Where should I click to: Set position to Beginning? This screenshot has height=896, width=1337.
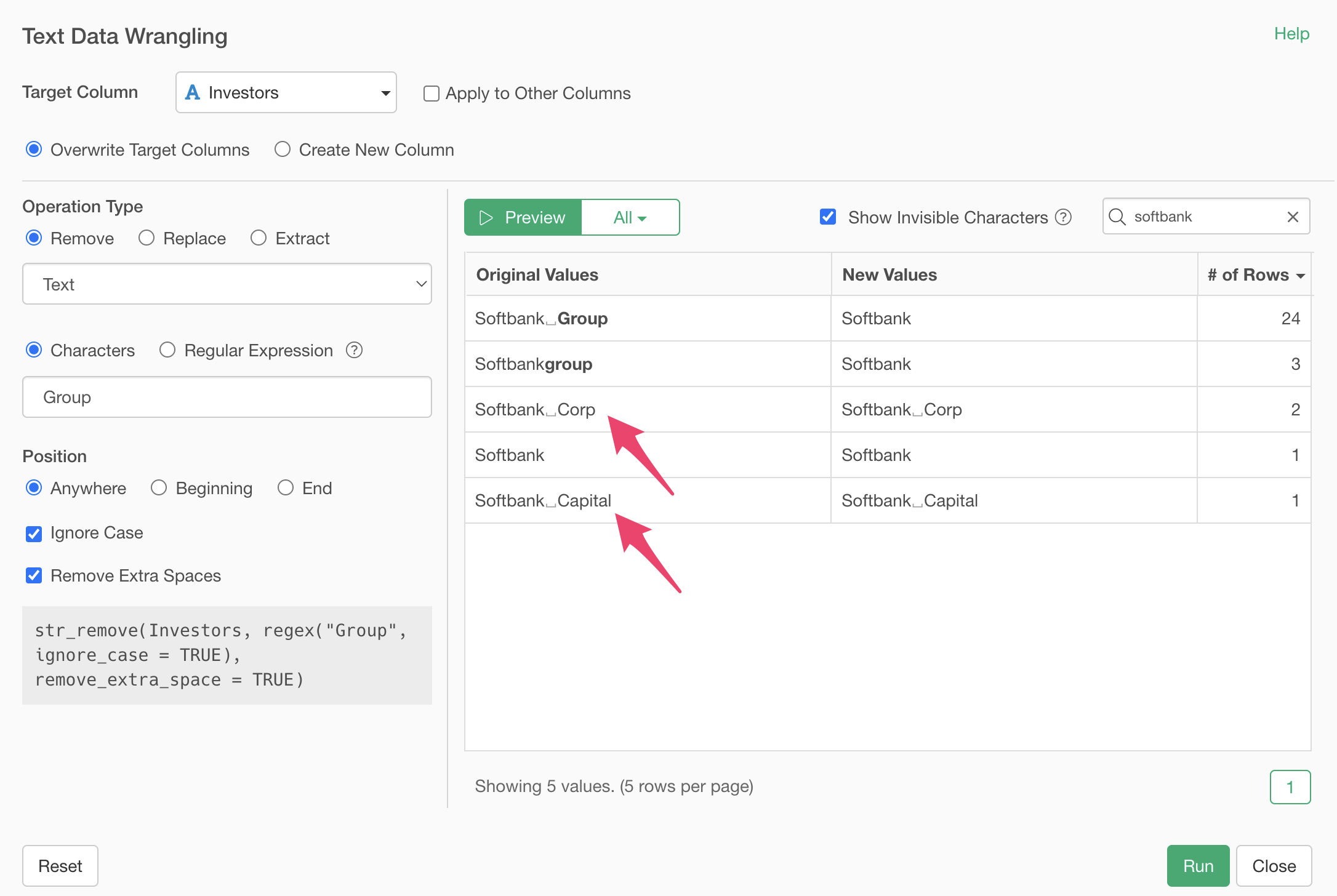pos(159,488)
